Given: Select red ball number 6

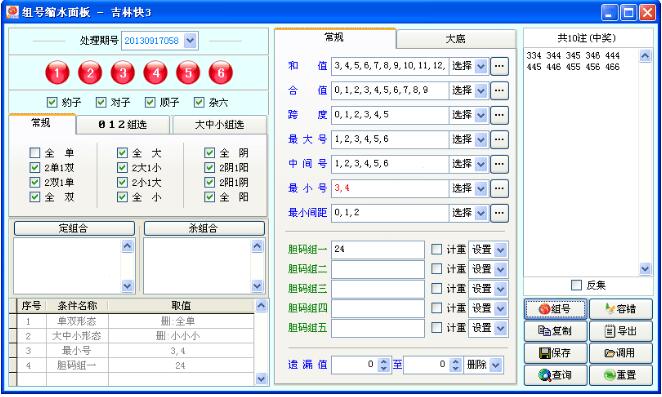Looking at the screenshot, I should click(x=221, y=73).
